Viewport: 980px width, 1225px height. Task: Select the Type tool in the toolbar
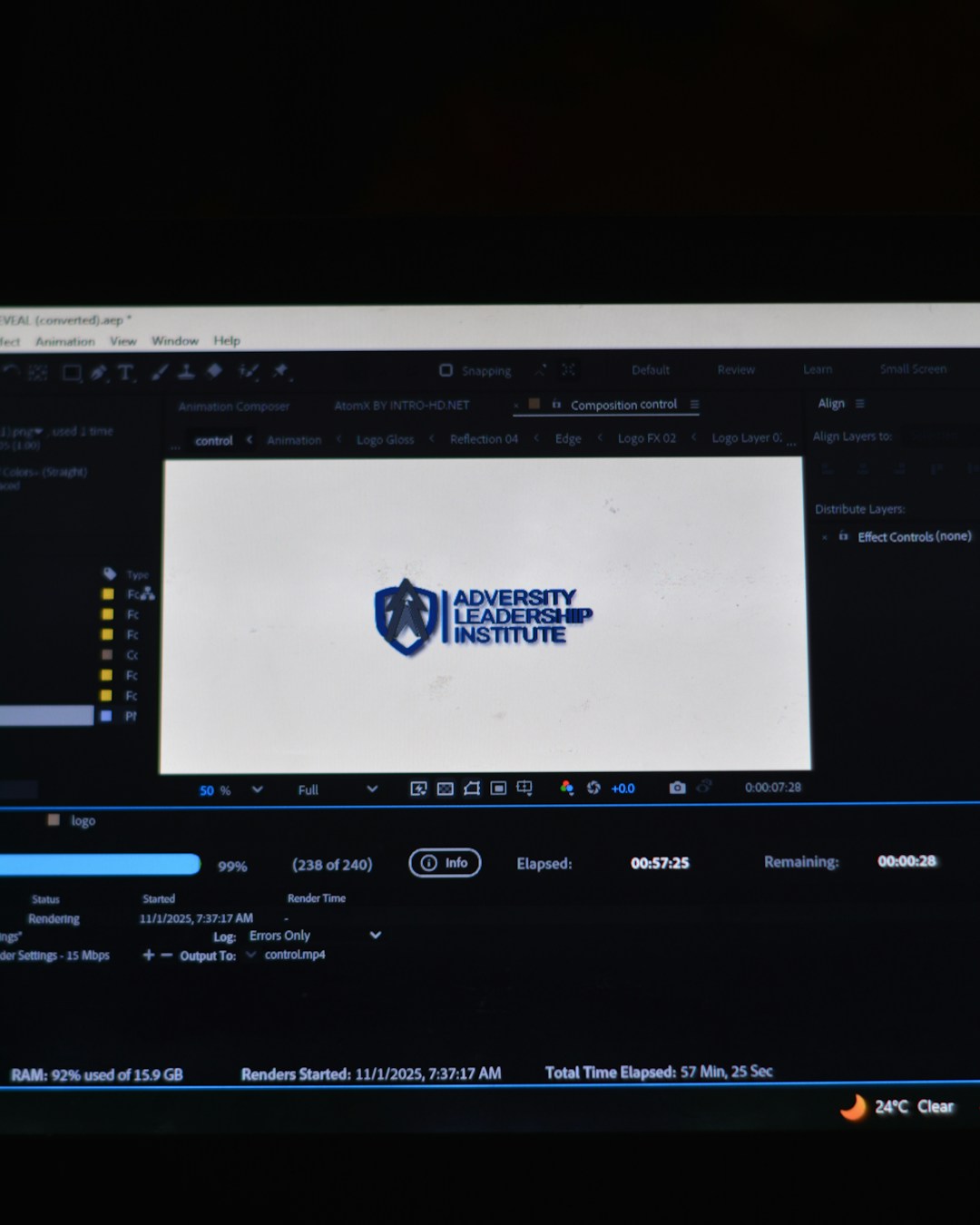coord(125,372)
